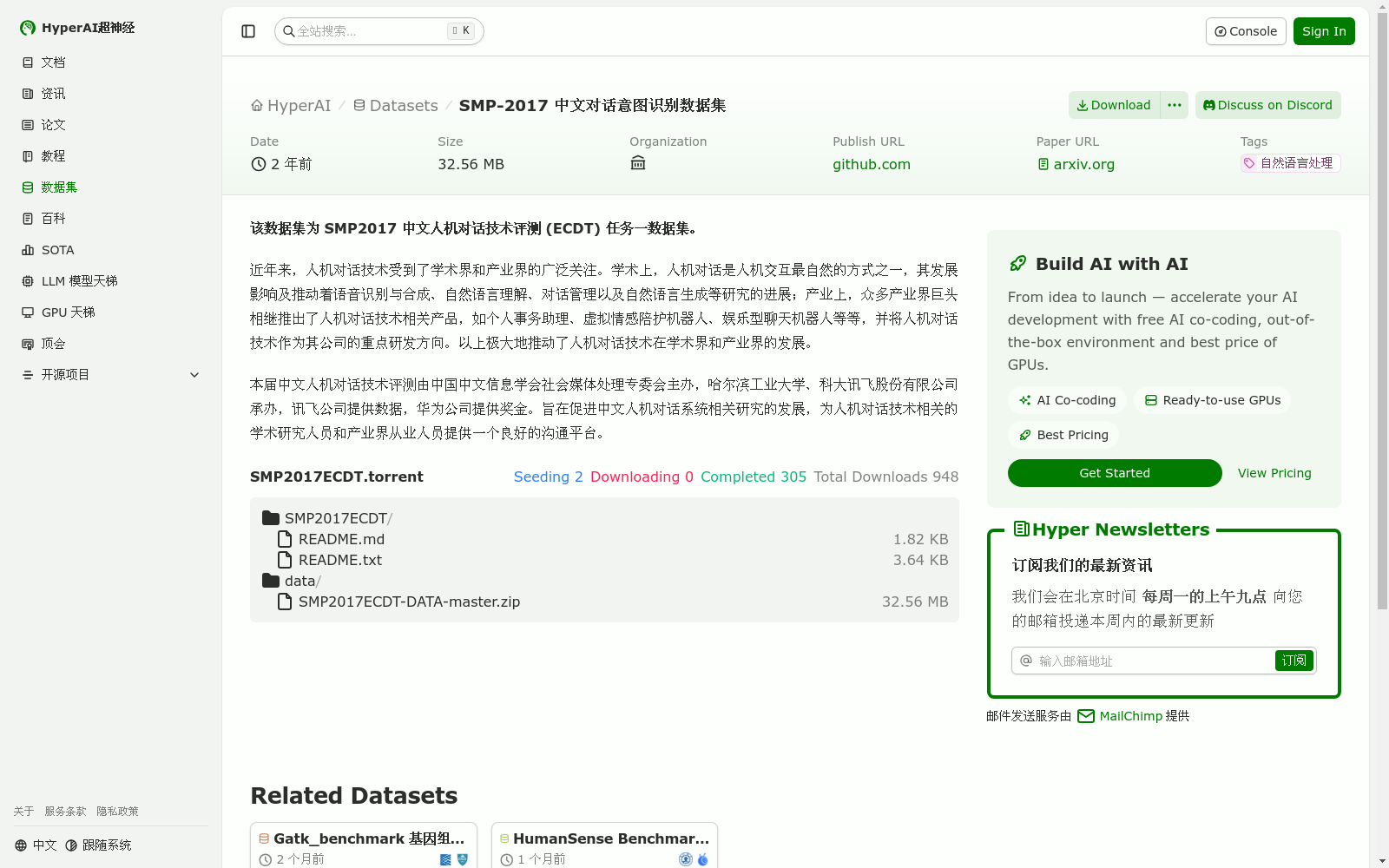Click Completed 305 status text
Screen dimensions: 1389x868
click(x=754, y=477)
